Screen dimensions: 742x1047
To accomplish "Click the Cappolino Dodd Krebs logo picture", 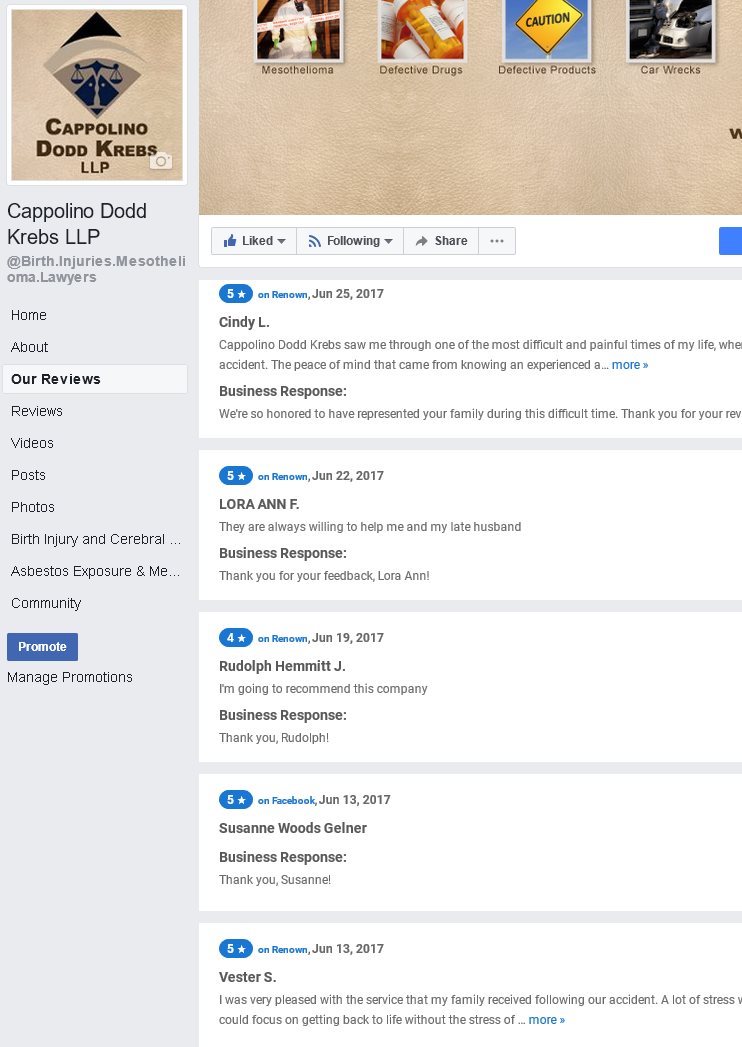I will pos(97,95).
